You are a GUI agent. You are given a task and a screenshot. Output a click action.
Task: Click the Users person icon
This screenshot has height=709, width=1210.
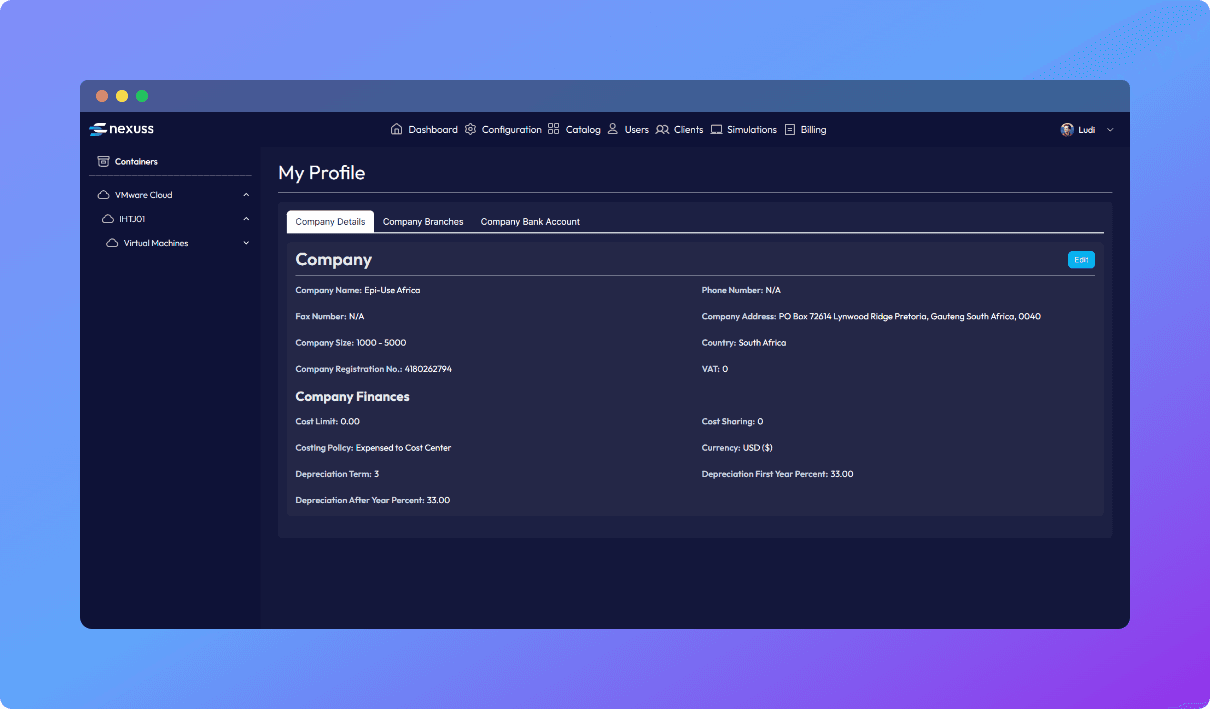(613, 129)
